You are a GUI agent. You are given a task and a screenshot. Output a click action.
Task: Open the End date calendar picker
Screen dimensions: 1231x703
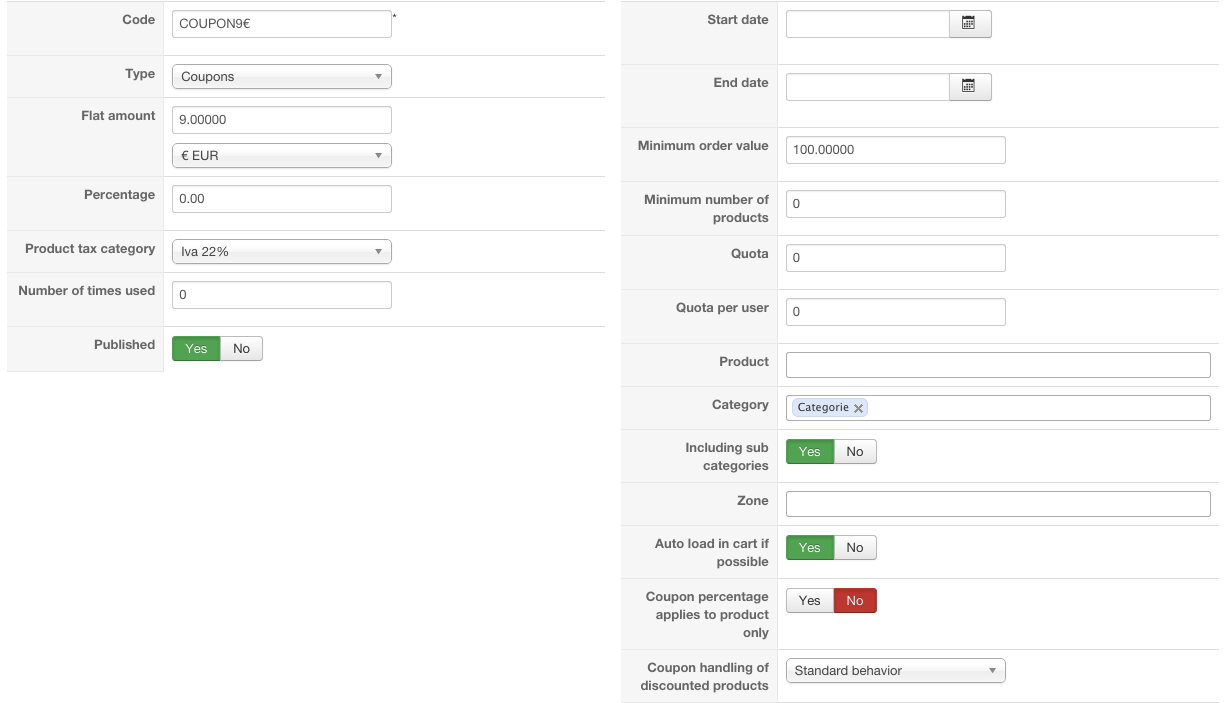click(969, 87)
